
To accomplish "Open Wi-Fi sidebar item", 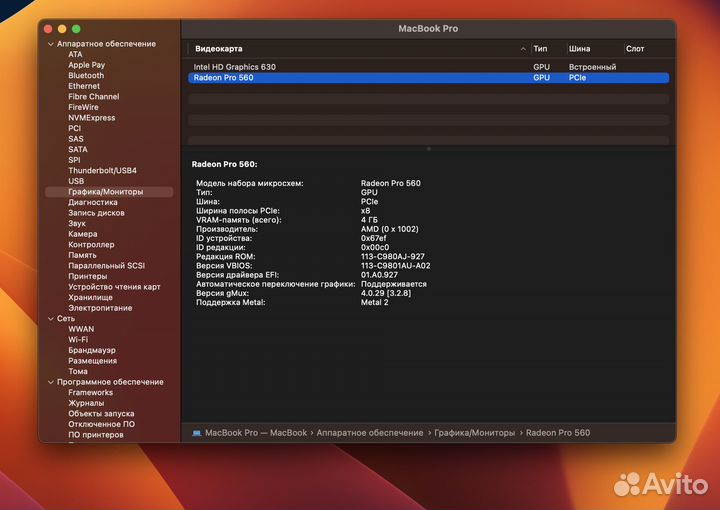I will click(x=78, y=339).
